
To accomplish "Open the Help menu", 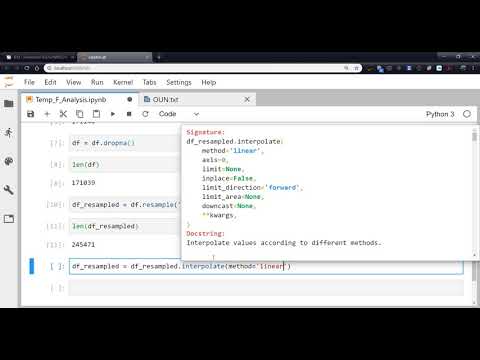I will [x=209, y=82].
